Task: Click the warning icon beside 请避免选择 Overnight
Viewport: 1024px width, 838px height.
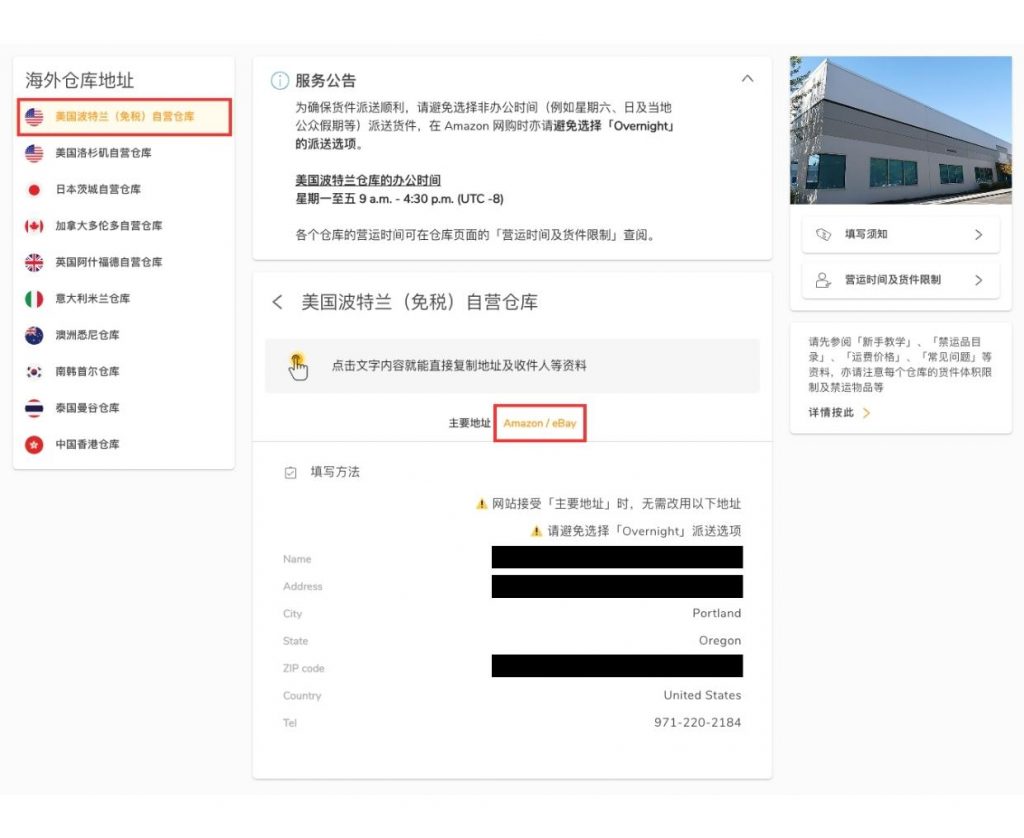Action: [536, 531]
